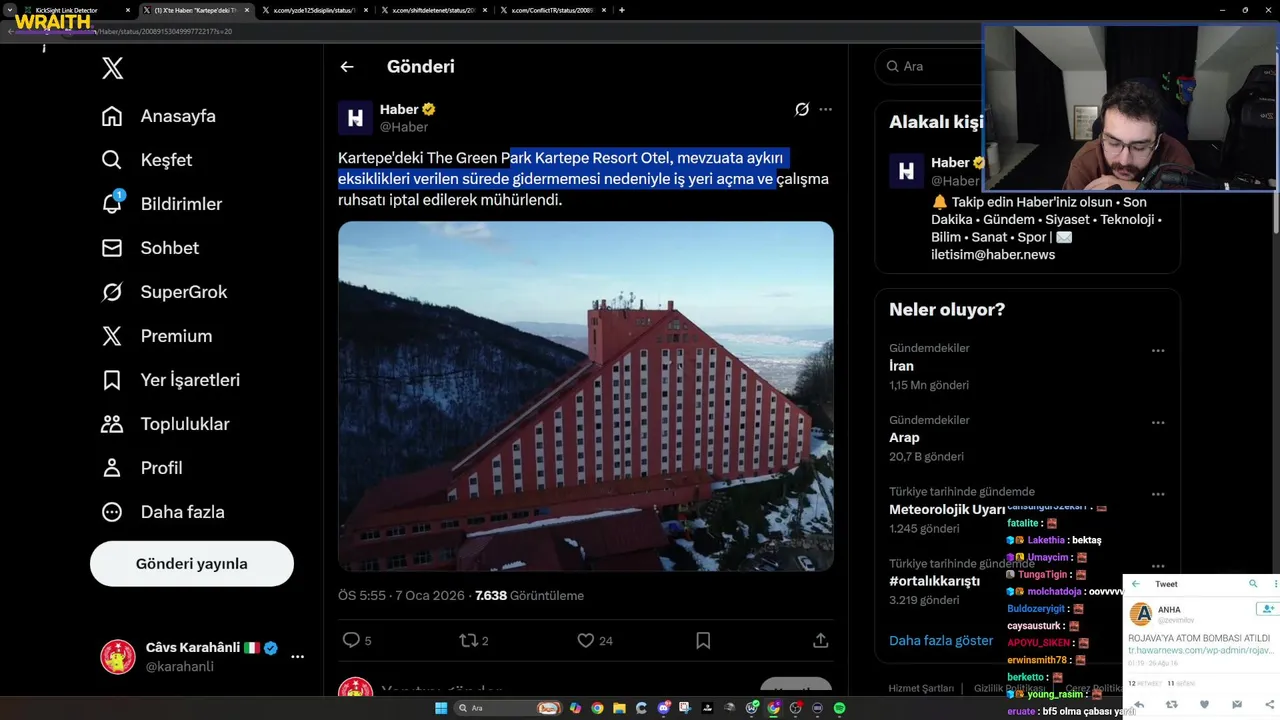Repost the Haber post
This screenshot has width=1280, height=720.
click(x=474, y=640)
